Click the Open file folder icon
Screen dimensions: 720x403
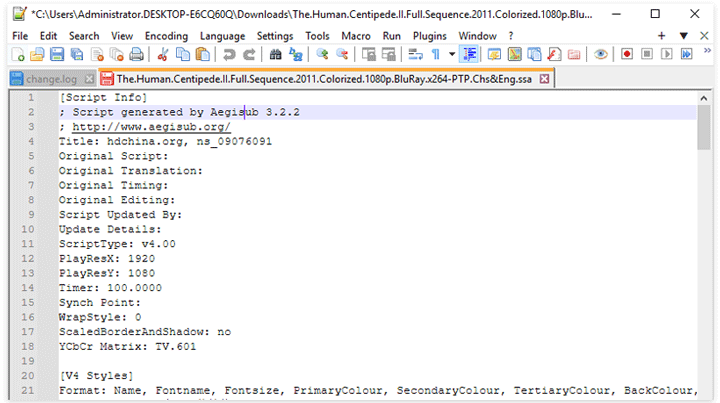click(37, 55)
